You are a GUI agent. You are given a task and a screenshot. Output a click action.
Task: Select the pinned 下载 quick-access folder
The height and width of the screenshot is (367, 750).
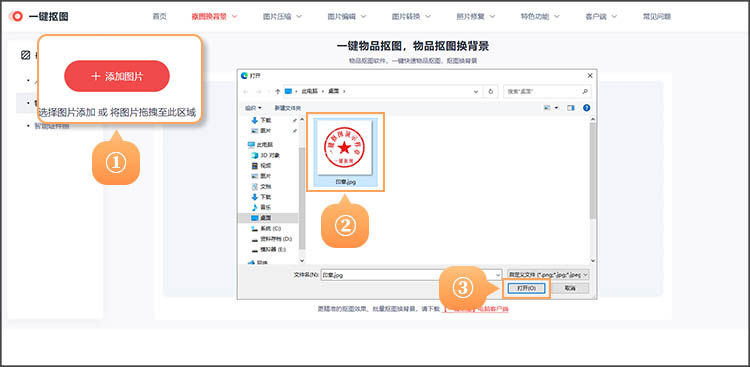click(x=266, y=121)
